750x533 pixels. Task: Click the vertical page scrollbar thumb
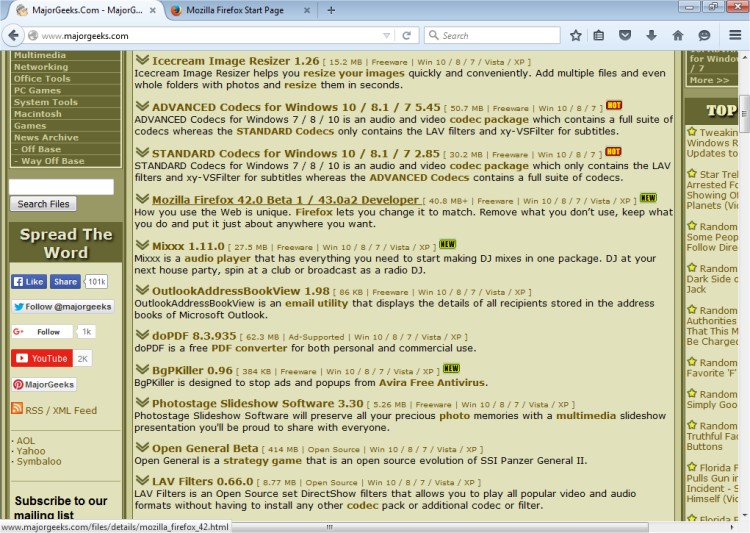(744, 114)
